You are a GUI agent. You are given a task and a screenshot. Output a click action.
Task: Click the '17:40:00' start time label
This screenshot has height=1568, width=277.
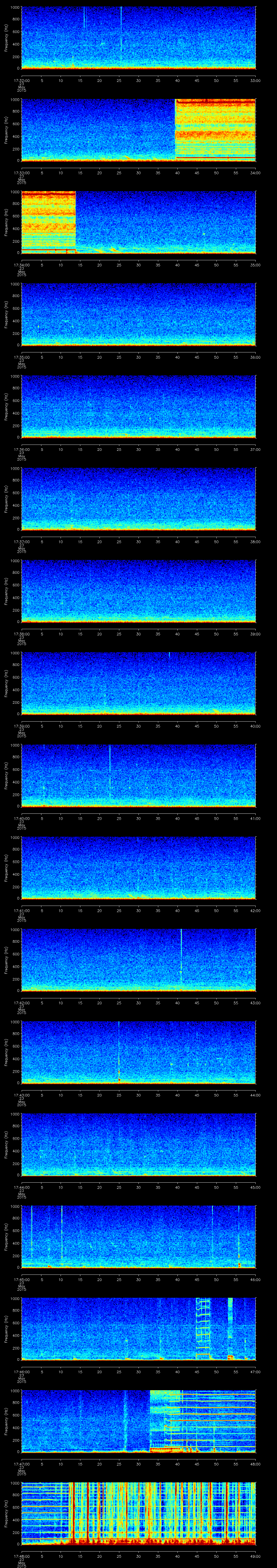click(21, 818)
